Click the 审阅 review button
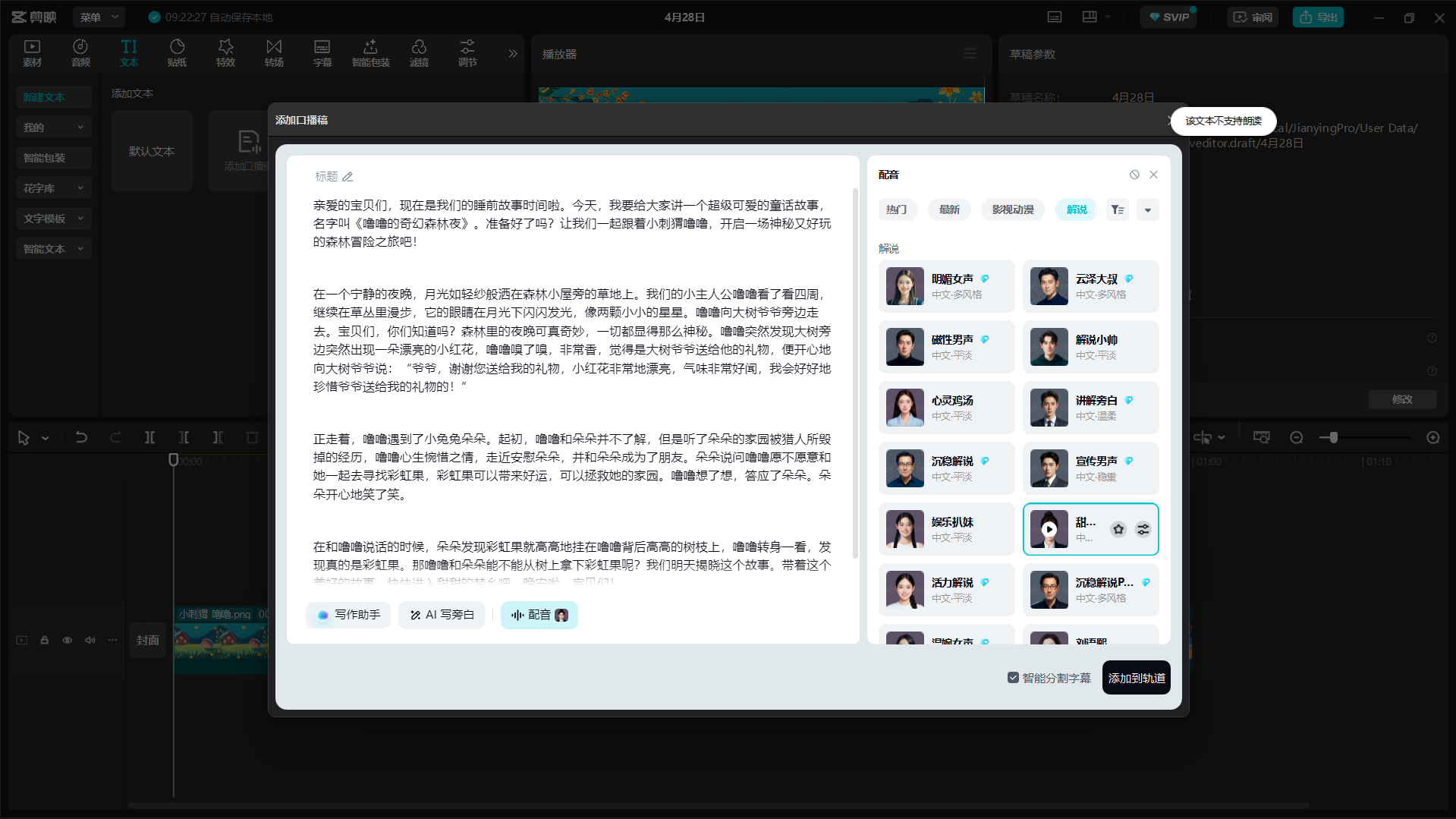This screenshot has height=819, width=1456. [1253, 17]
